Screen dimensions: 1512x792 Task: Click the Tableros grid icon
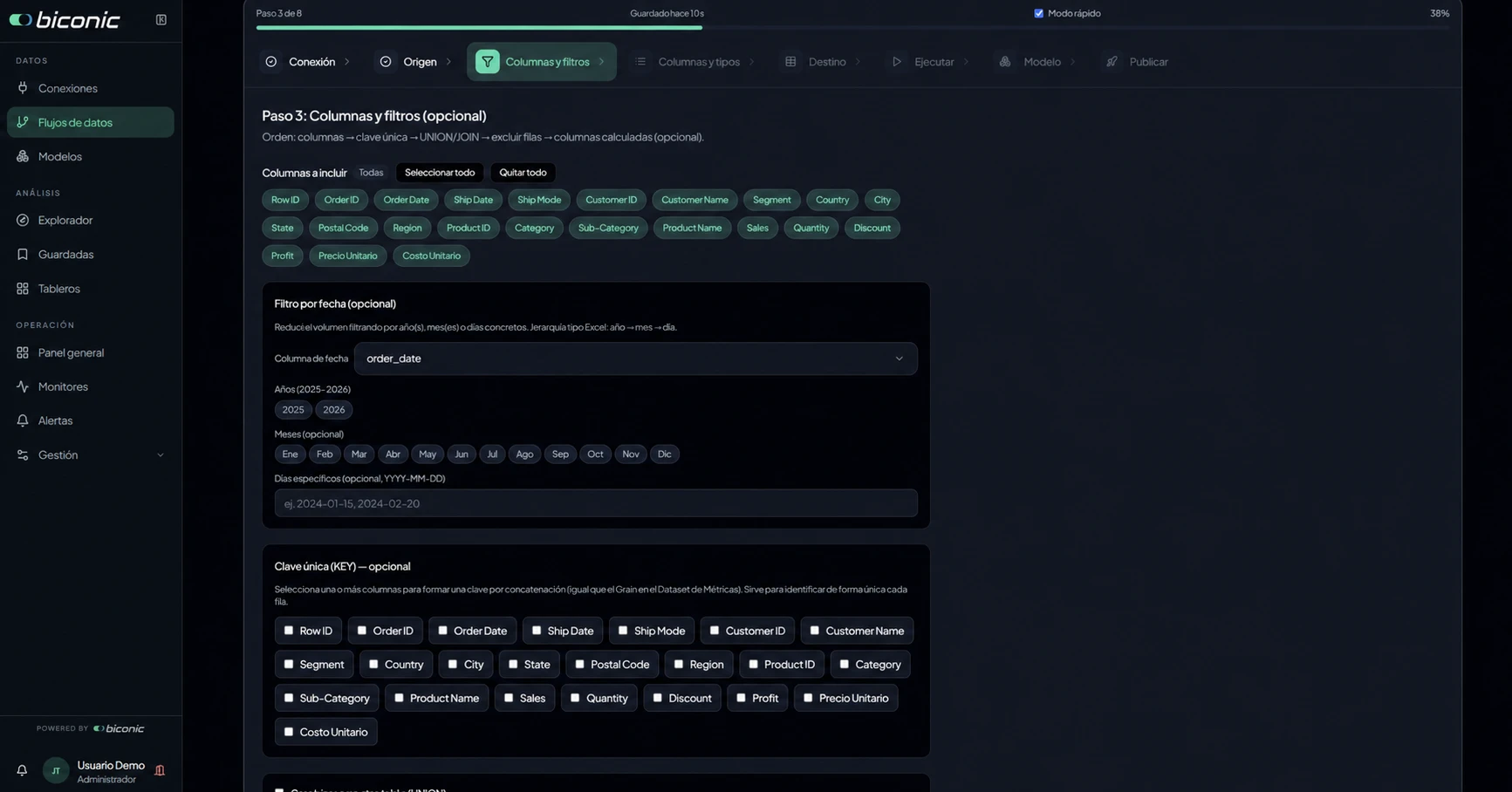point(23,288)
